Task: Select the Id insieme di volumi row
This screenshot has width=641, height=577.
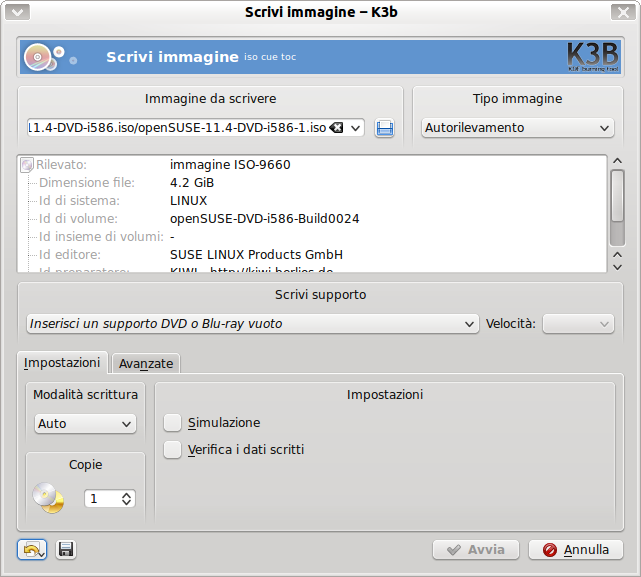Action: (x=313, y=237)
